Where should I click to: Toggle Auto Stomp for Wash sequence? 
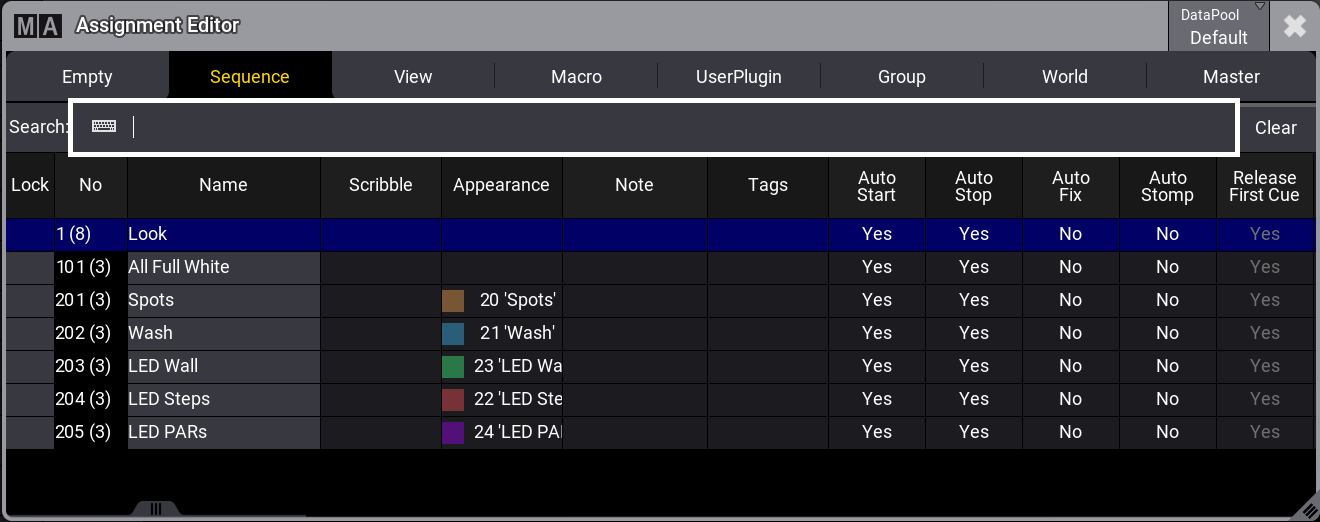(x=1167, y=333)
